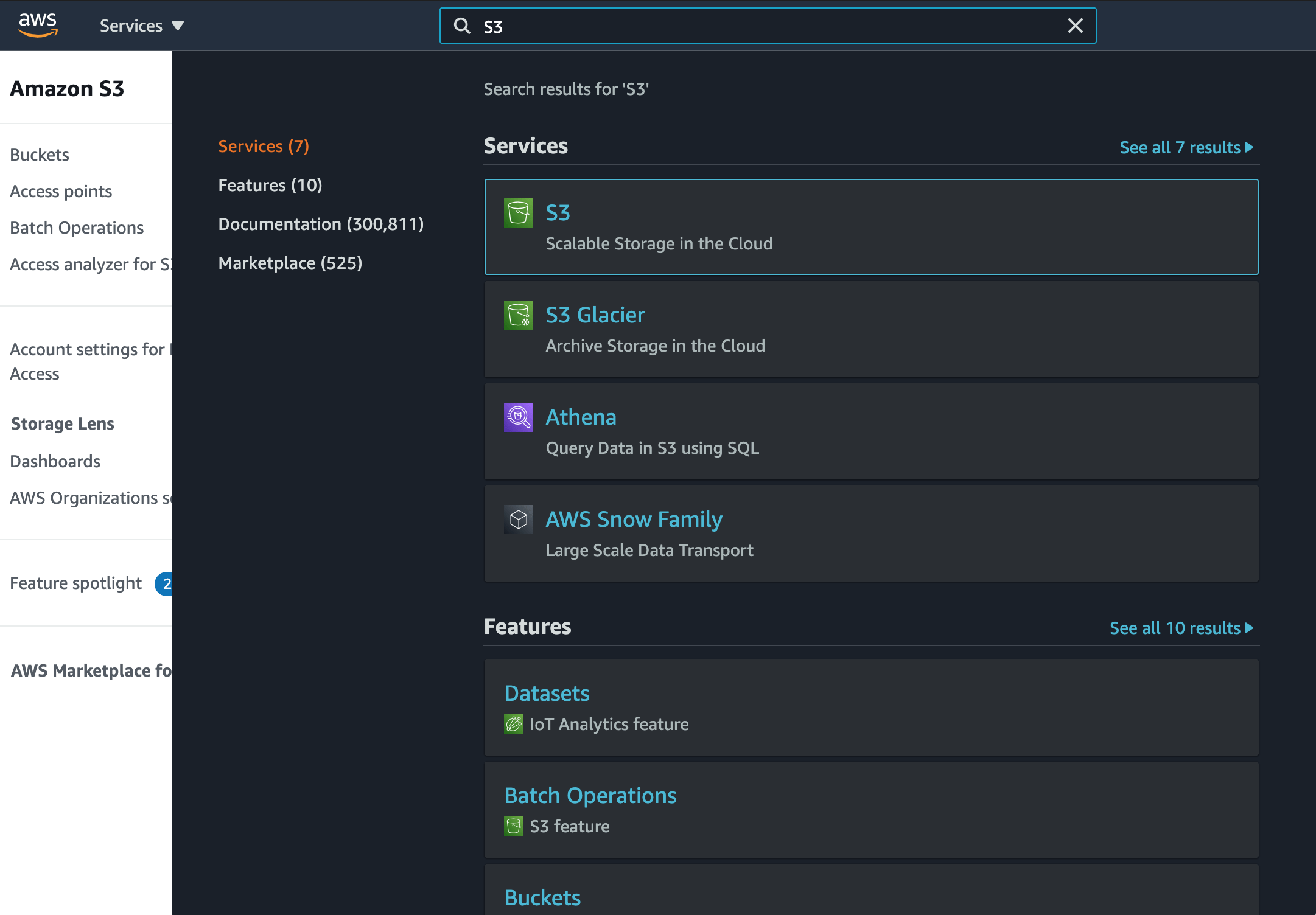
Task: Click the Athena magnifying glass icon
Action: 518,417
